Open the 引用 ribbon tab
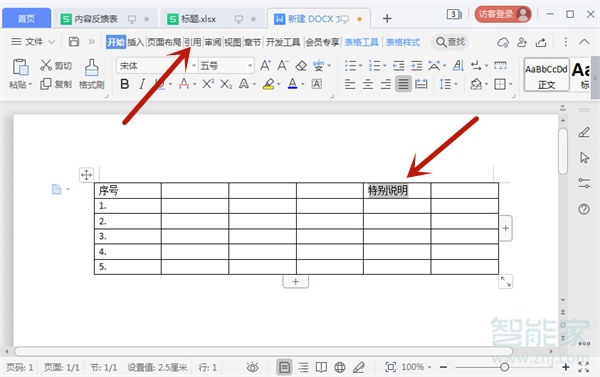Viewport: 600px width, 377px height. point(192,42)
